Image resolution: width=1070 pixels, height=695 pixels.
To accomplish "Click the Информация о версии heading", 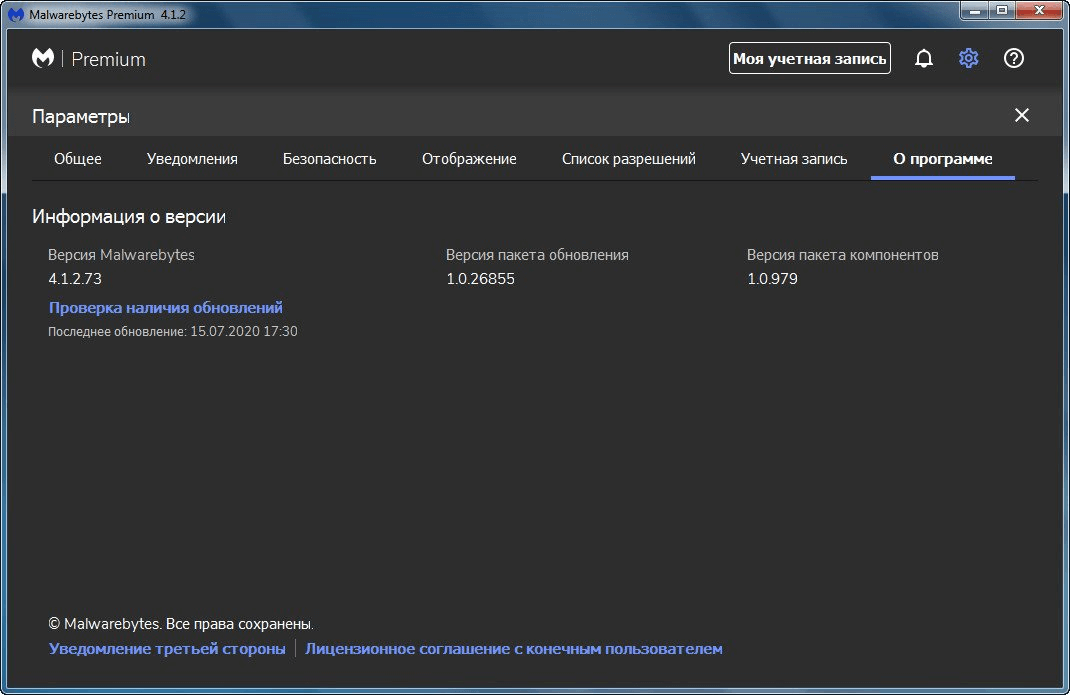I will (x=129, y=216).
